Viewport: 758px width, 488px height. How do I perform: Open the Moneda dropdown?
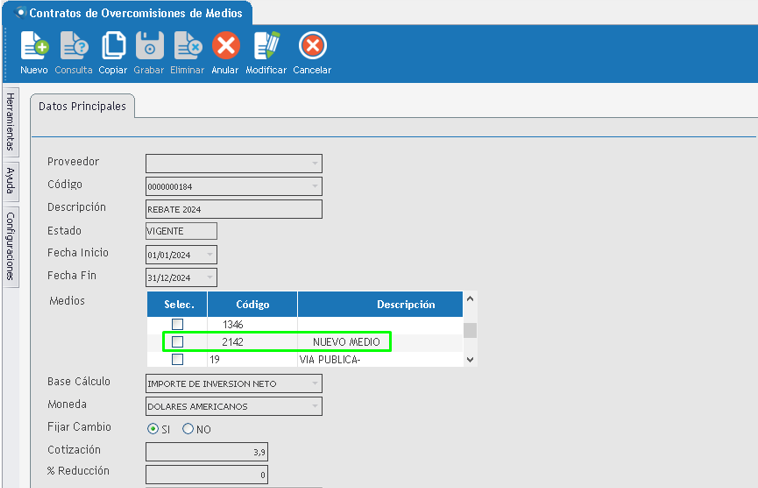315,406
